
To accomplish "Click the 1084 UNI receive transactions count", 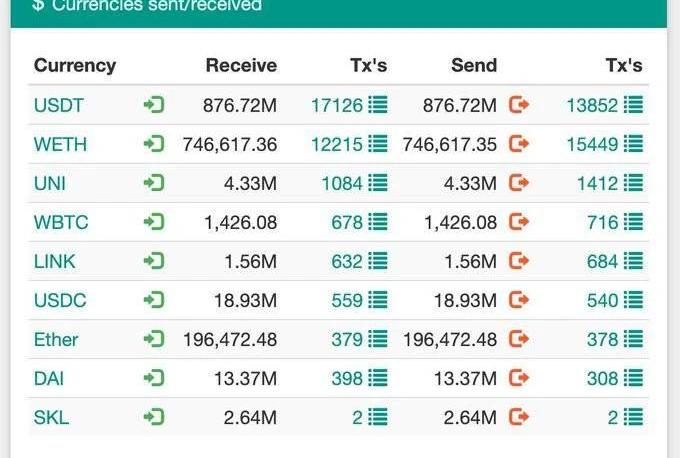I will point(341,183).
